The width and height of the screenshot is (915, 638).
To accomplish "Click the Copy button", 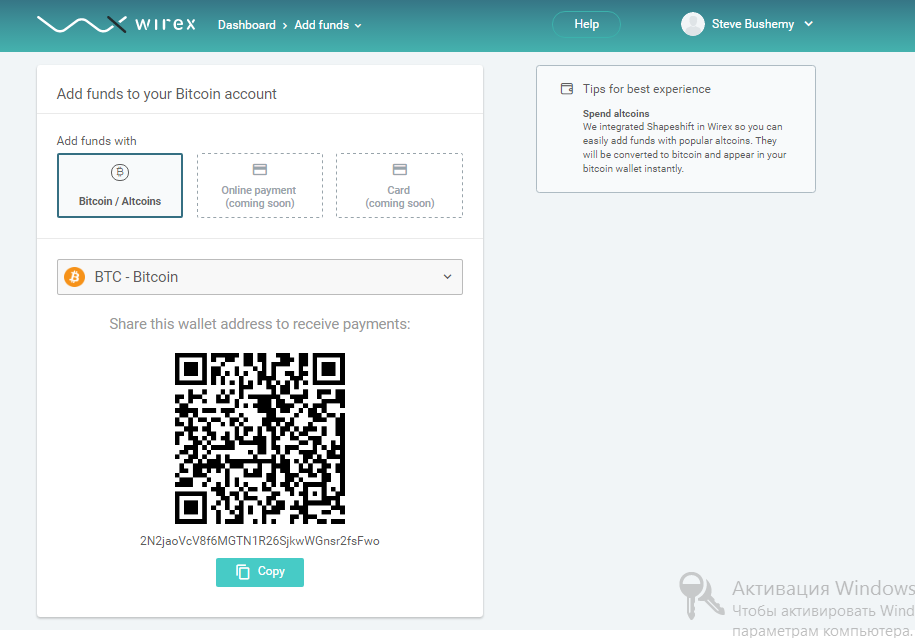I will click(x=260, y=572).
